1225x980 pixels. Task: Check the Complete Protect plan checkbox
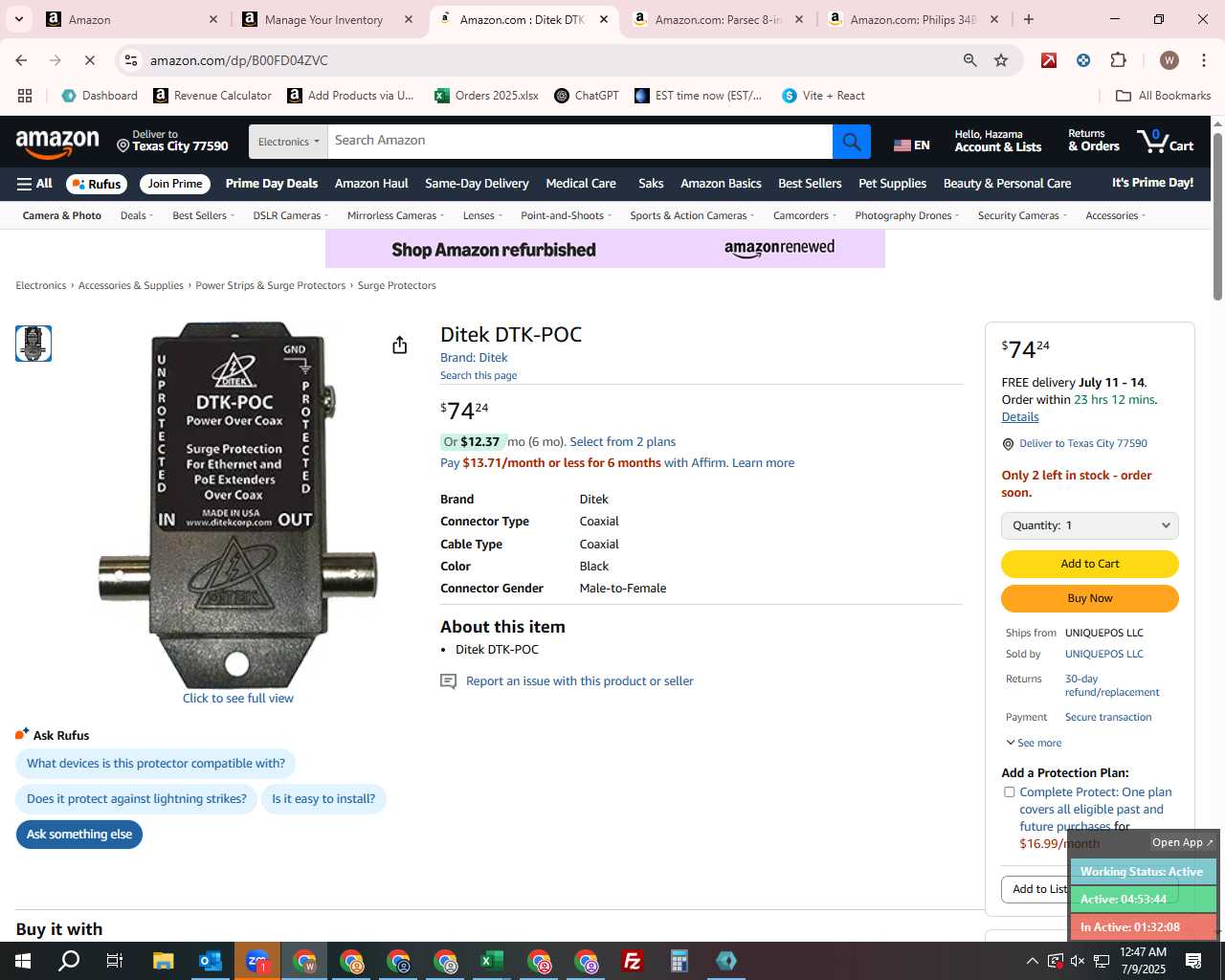pos(1009,792)
